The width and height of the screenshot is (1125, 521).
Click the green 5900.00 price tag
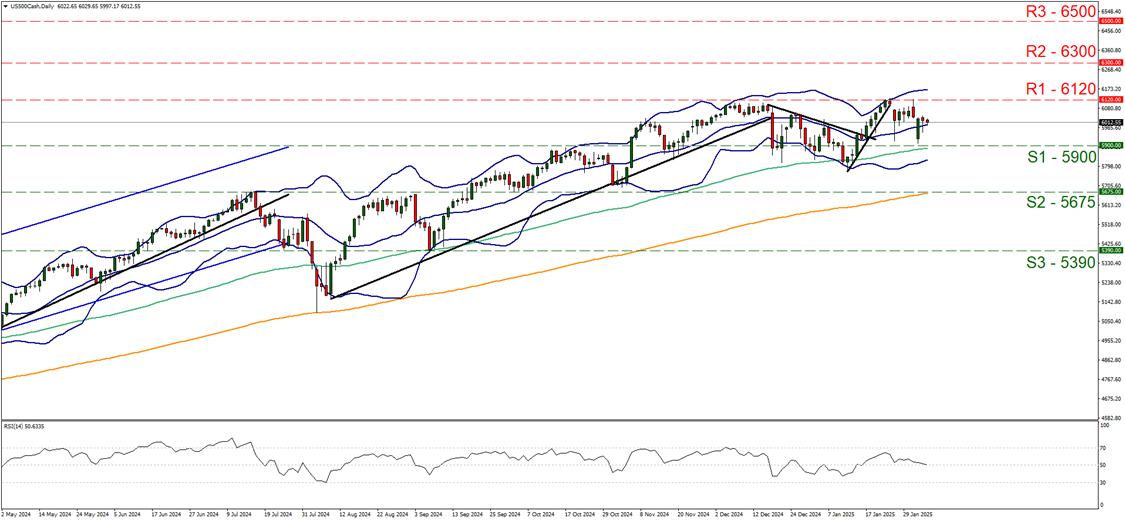pyautogui.click(x=1109, y=145)
